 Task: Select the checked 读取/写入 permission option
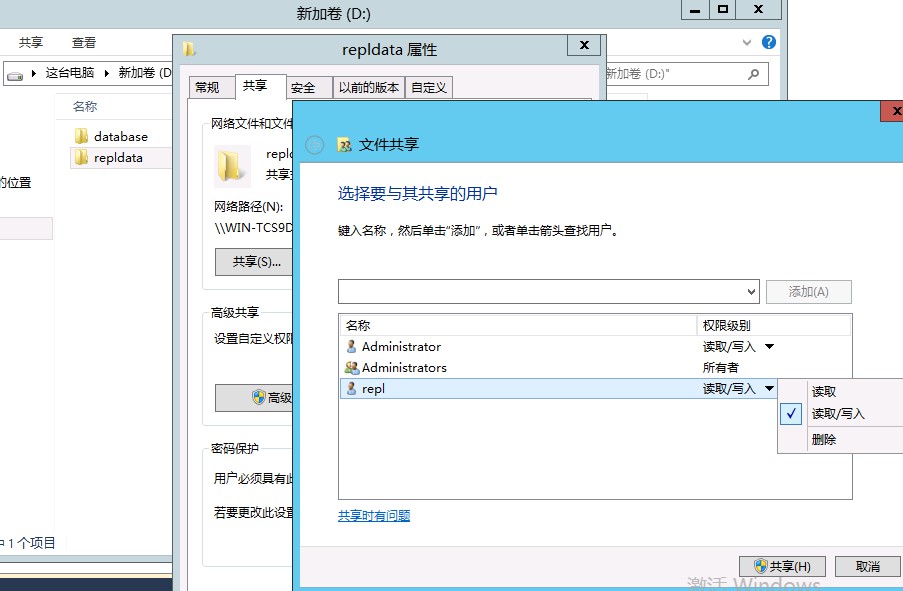pyautogui.click(x=838, y=414)
